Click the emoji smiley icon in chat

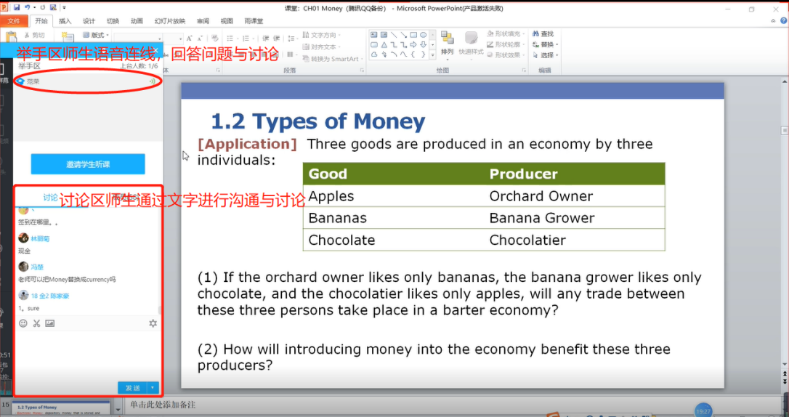coord(23,323)
